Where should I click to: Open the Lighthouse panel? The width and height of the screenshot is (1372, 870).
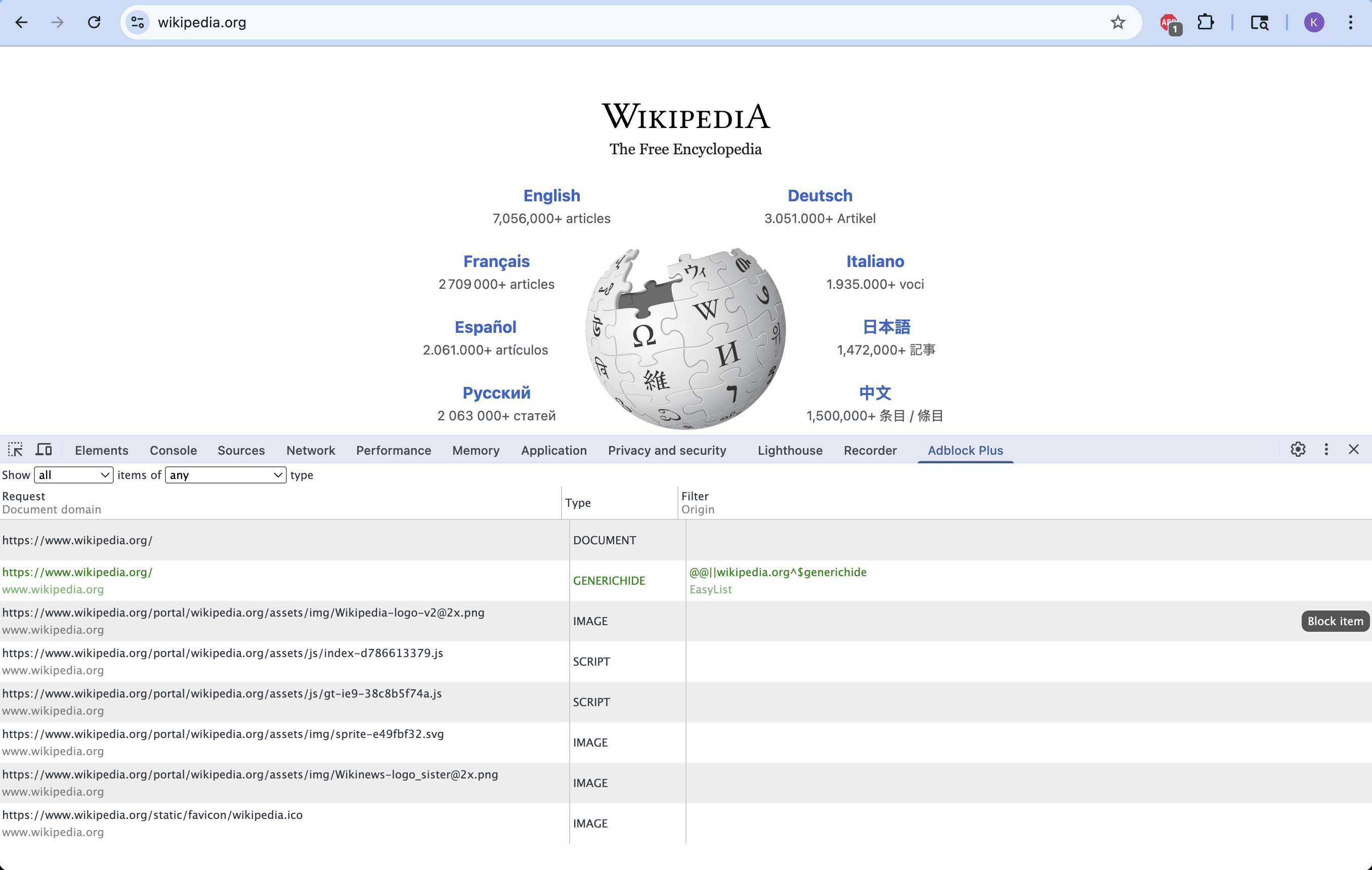(789, 450)
